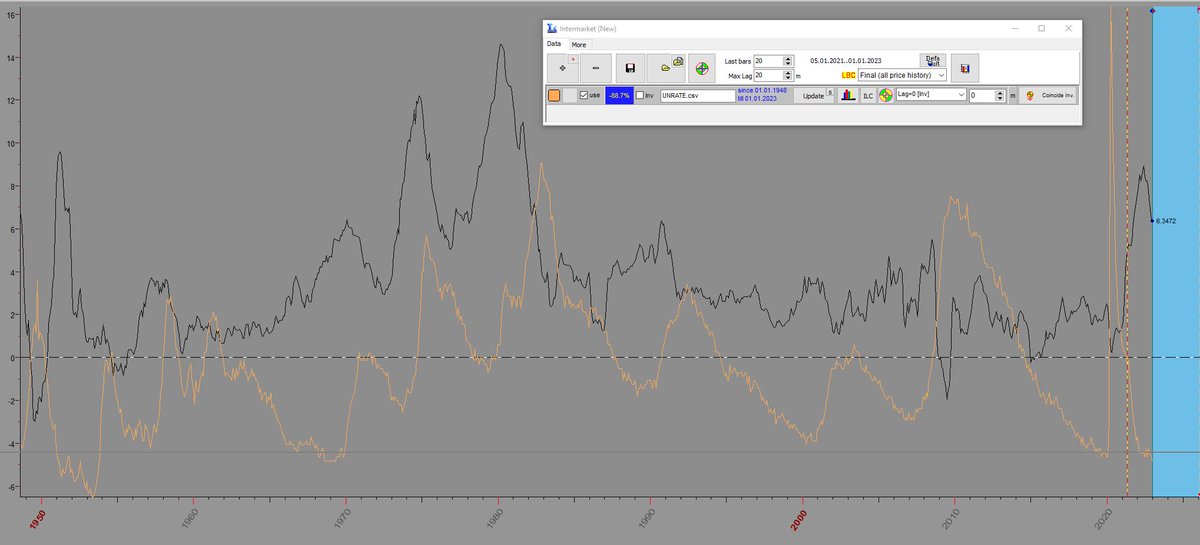Image resolution: width=1200 pixels, height=545 pixels.
Task: Click the 6.3472 value label on the chart
Action: click(x=1165, y=221)
